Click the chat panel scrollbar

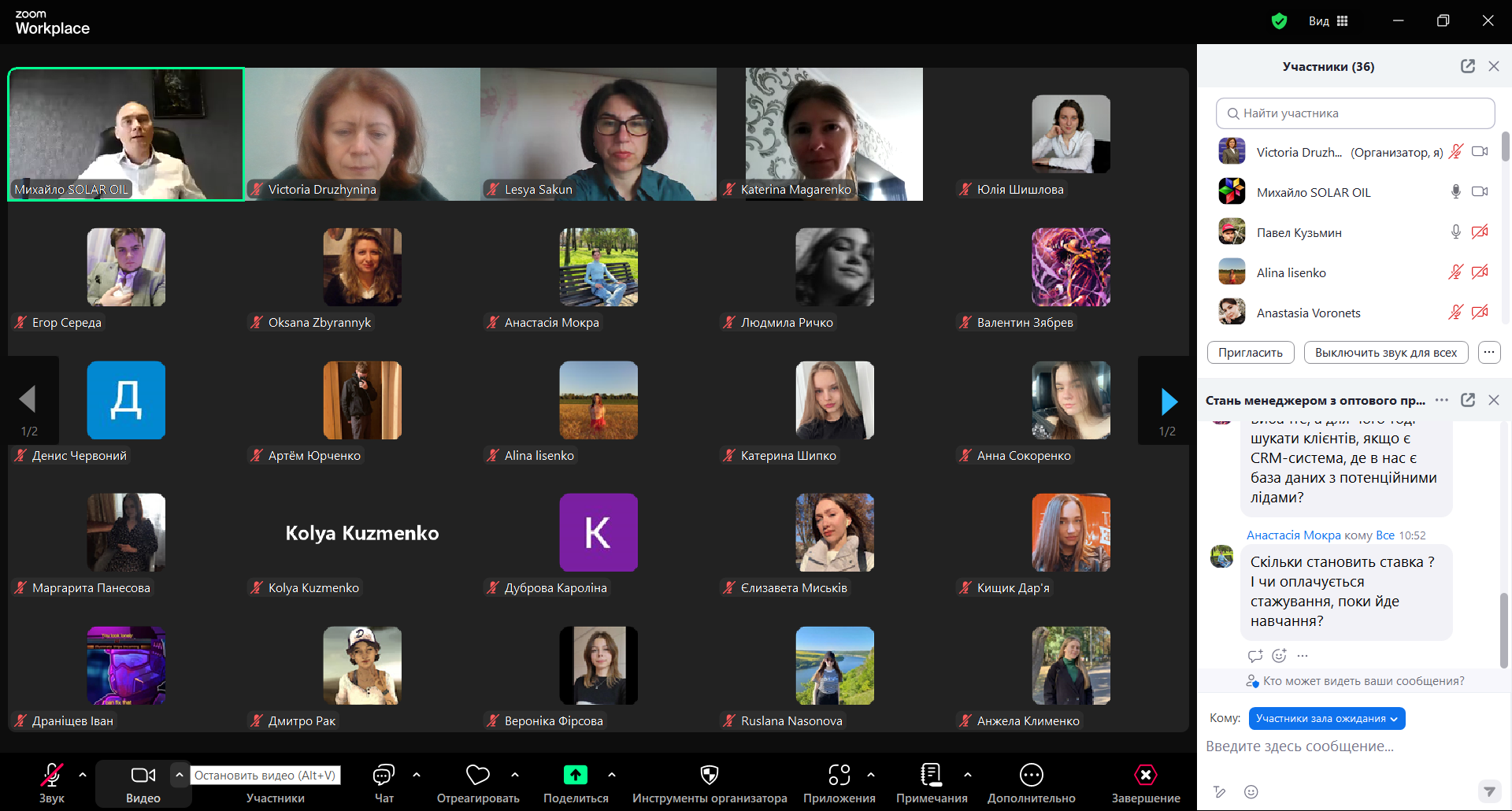[1504, 630]
